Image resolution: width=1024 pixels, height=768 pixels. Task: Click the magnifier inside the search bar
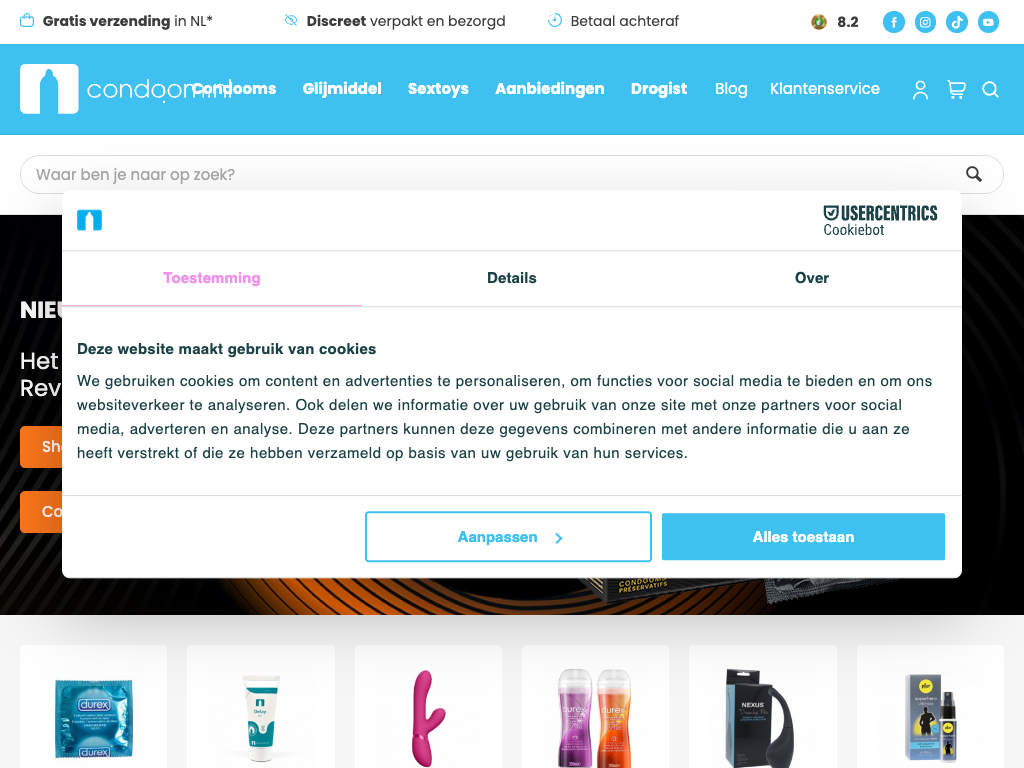974,174
